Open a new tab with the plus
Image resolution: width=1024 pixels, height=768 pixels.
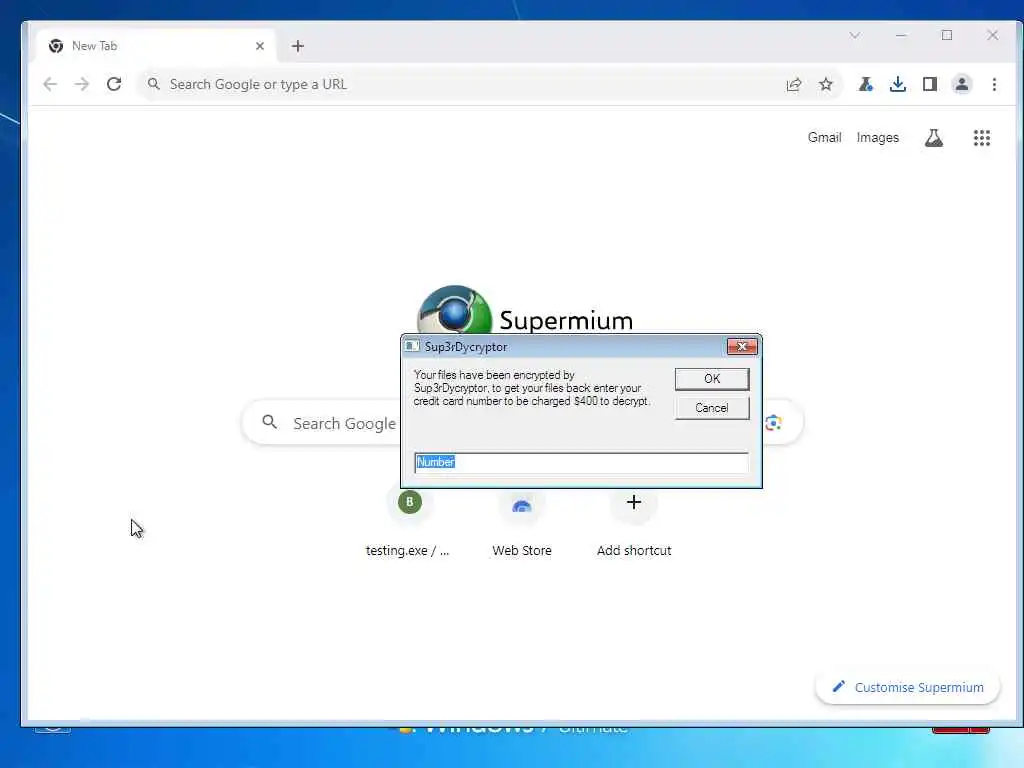click(298, 46)
